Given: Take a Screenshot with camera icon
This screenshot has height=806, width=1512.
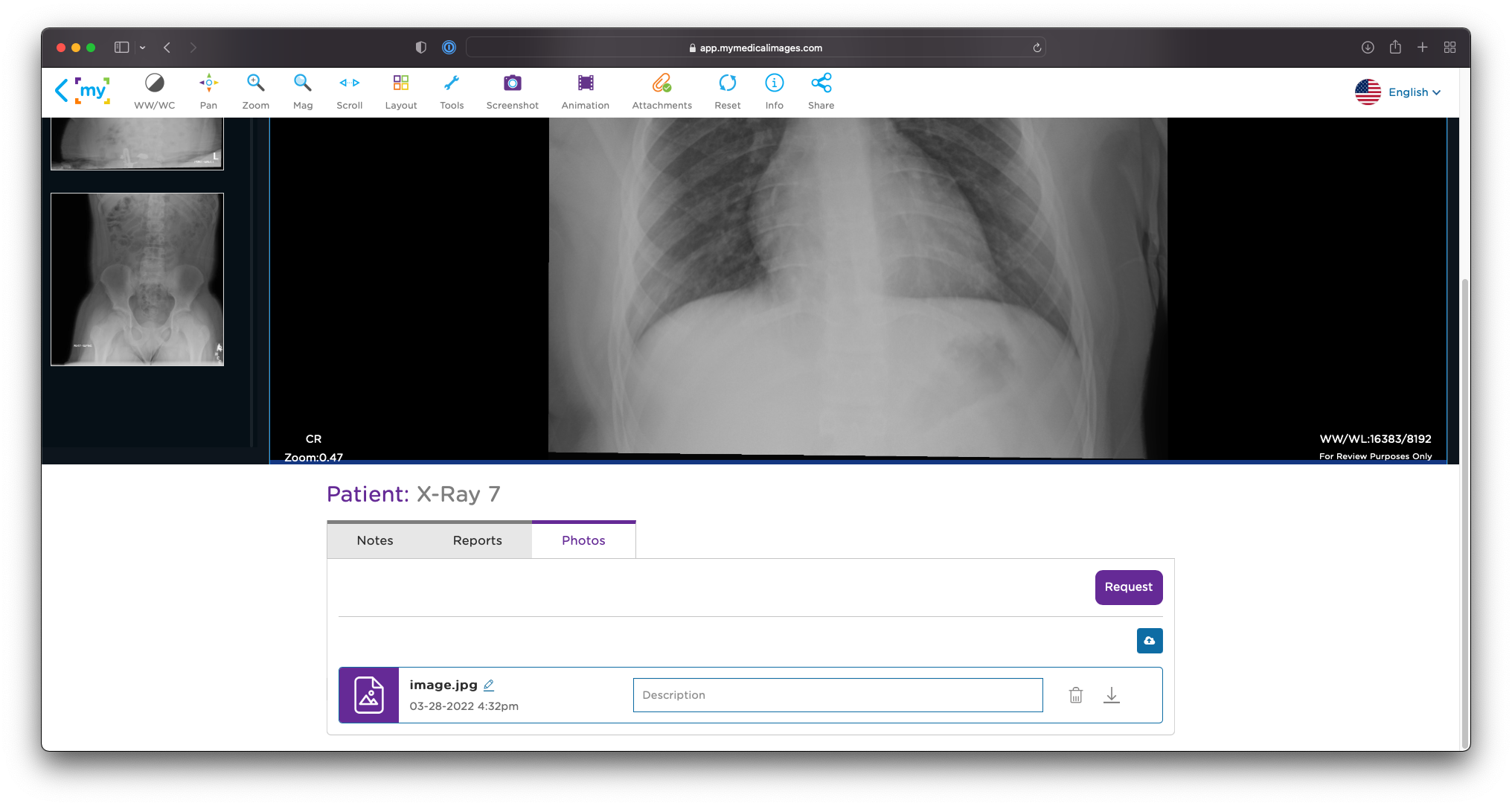Looking at the screenshot, I should [x=512, y=92].
